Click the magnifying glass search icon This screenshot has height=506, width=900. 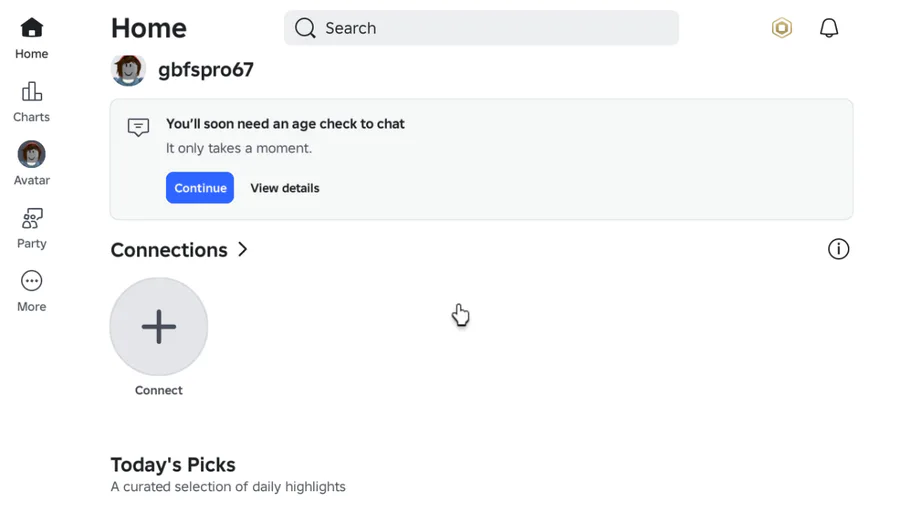coord(305,28)
